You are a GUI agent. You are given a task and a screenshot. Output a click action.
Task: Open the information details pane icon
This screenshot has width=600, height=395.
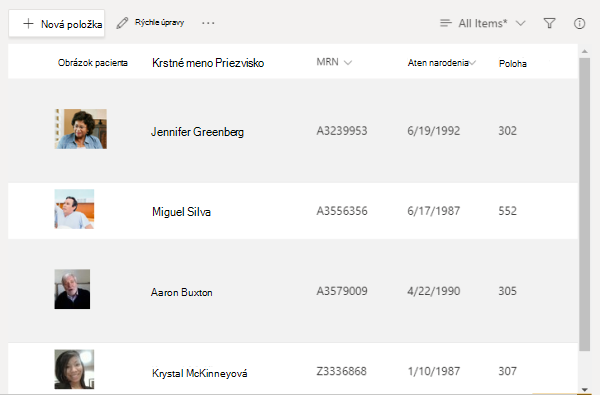click(x=579, y=23)
